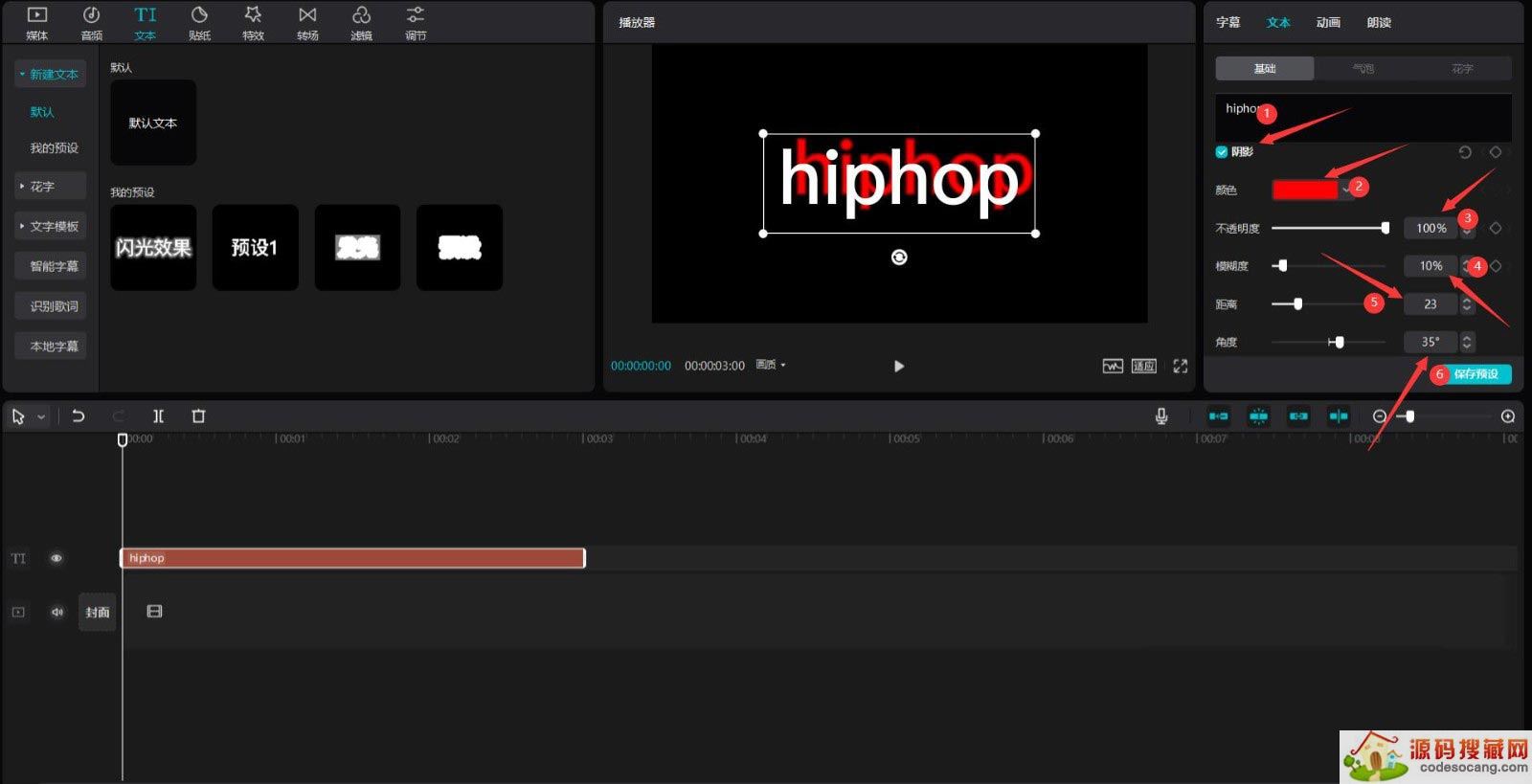Hide text track with eye icon
Image resolution: width=1532 pixels, height=784 pixels.
click(x=56, y=558)
